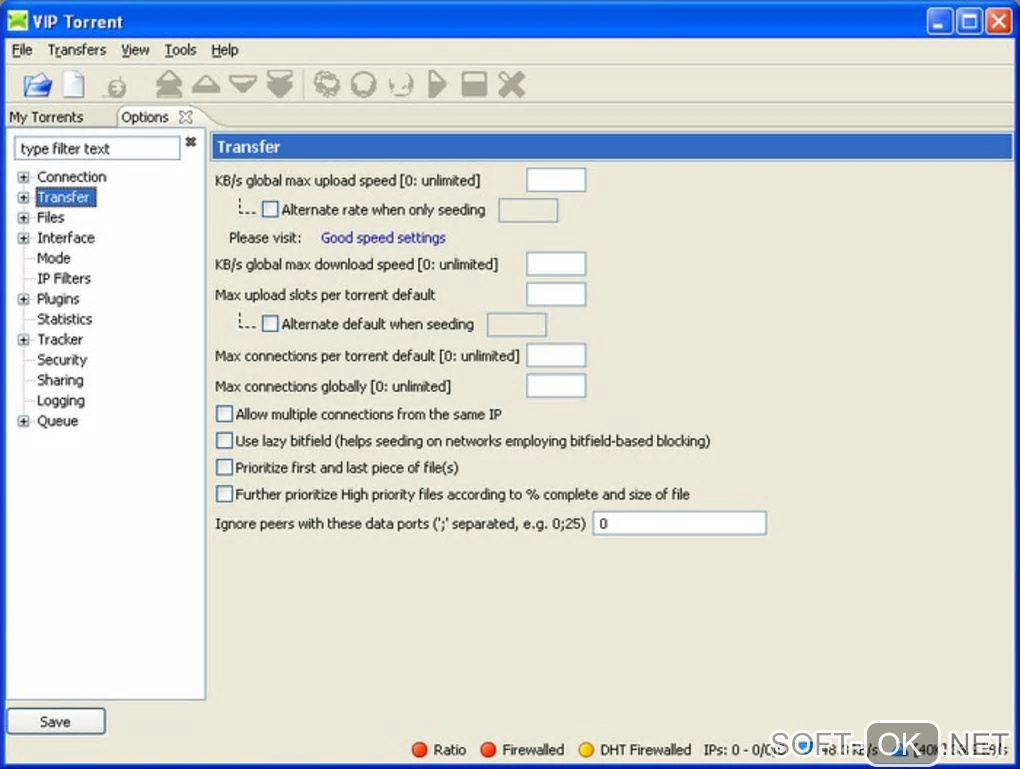The height and width of the screenshot is (769, 1020).
Task: Expand the Transfer tree node
Action: (23, 197)
